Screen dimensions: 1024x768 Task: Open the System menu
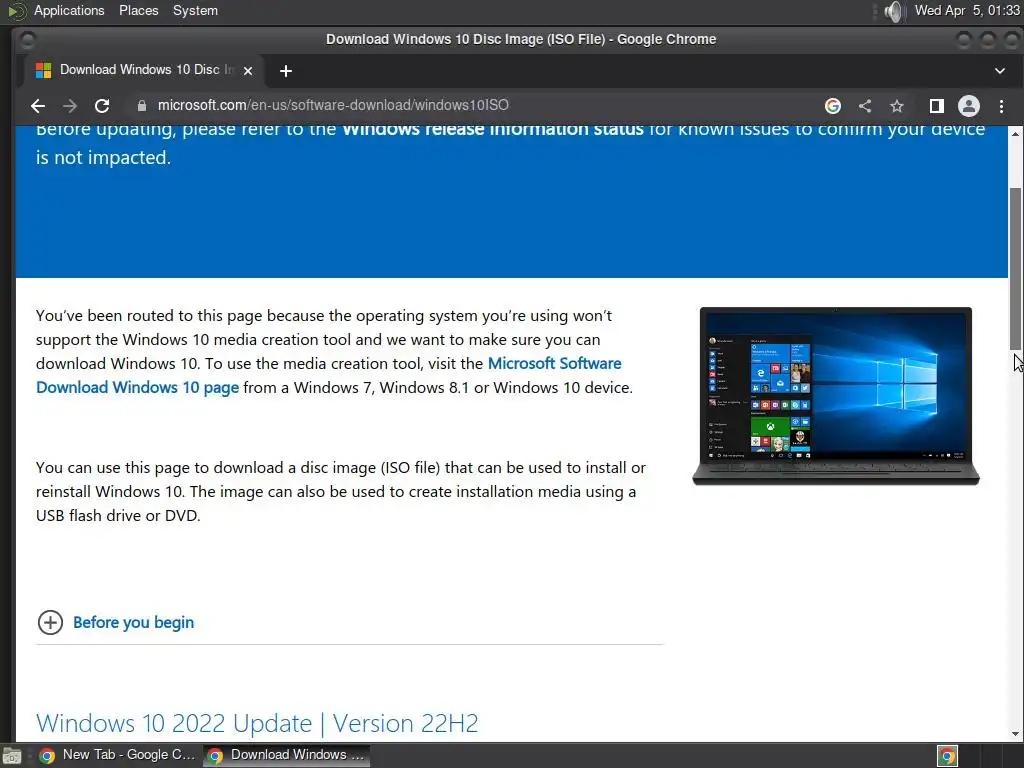click(195, 10)
